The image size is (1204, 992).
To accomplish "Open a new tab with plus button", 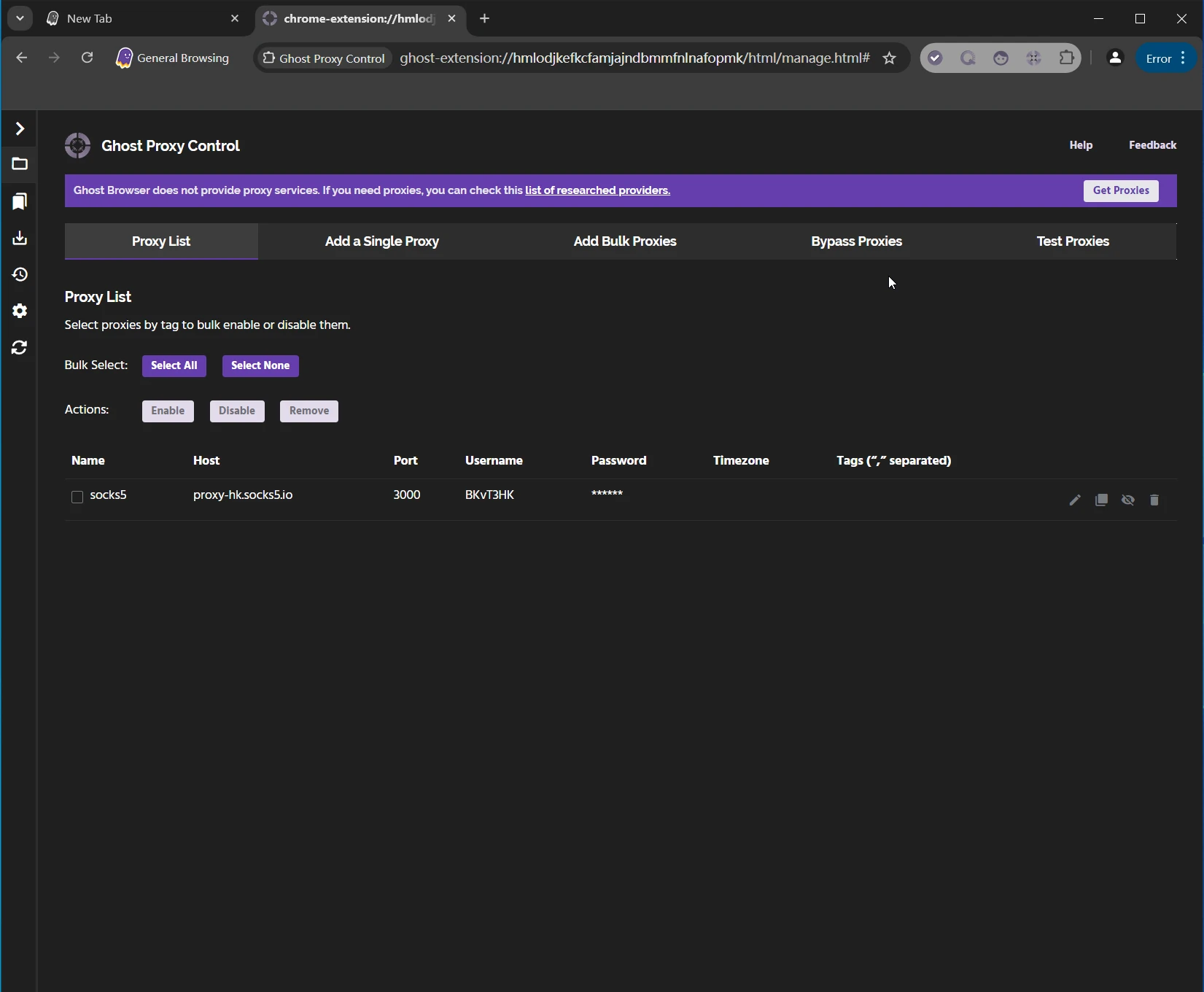I will point(485,19).
